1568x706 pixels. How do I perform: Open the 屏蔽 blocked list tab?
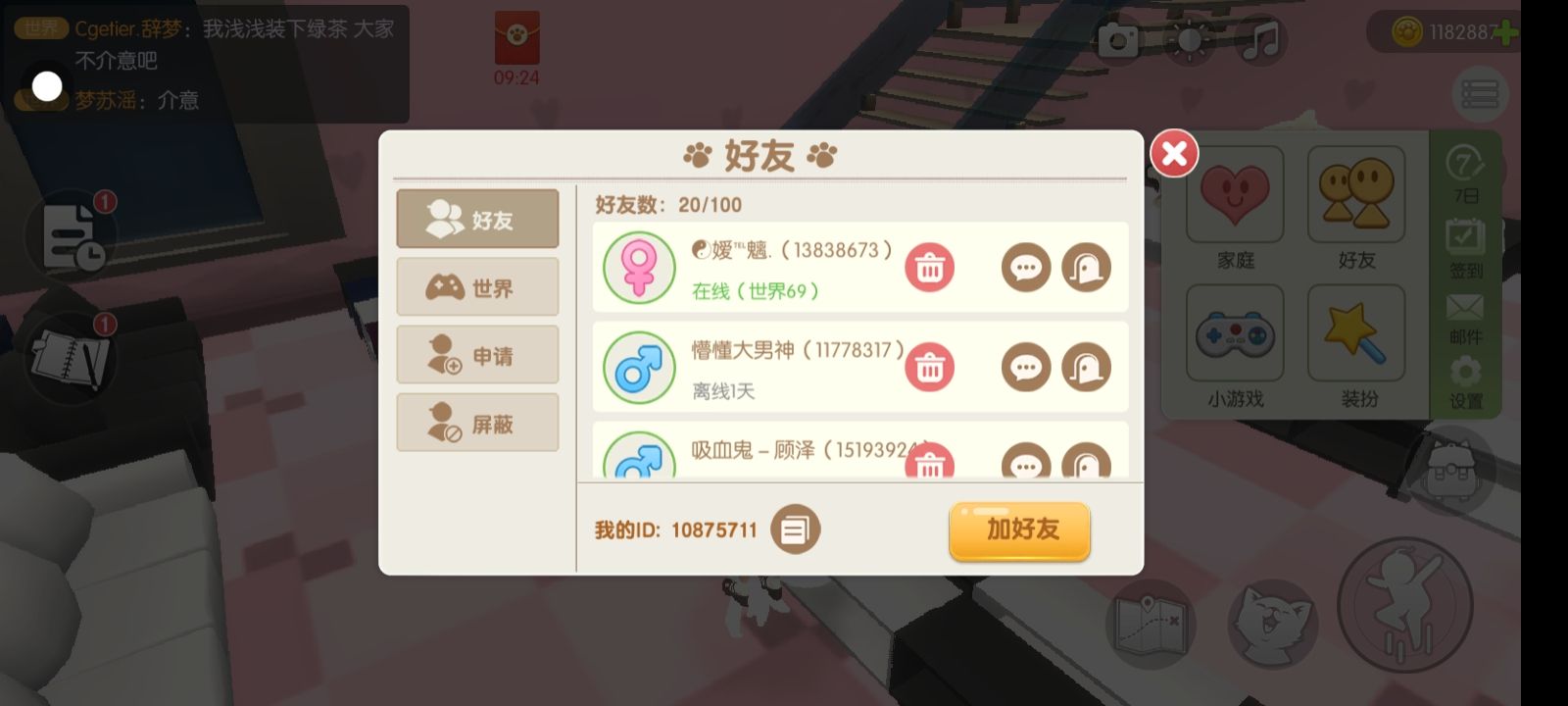click(477, 423)
